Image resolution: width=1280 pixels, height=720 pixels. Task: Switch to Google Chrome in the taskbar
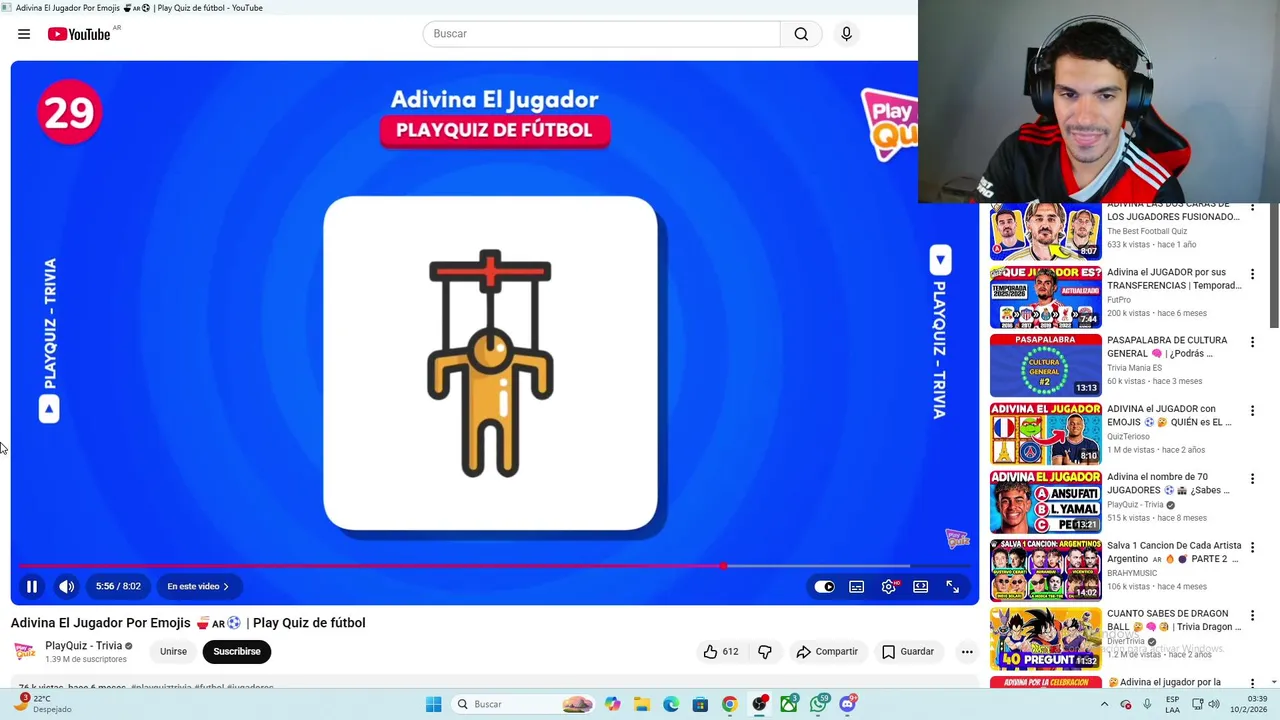pyautogui.click(x=730, y=705)
